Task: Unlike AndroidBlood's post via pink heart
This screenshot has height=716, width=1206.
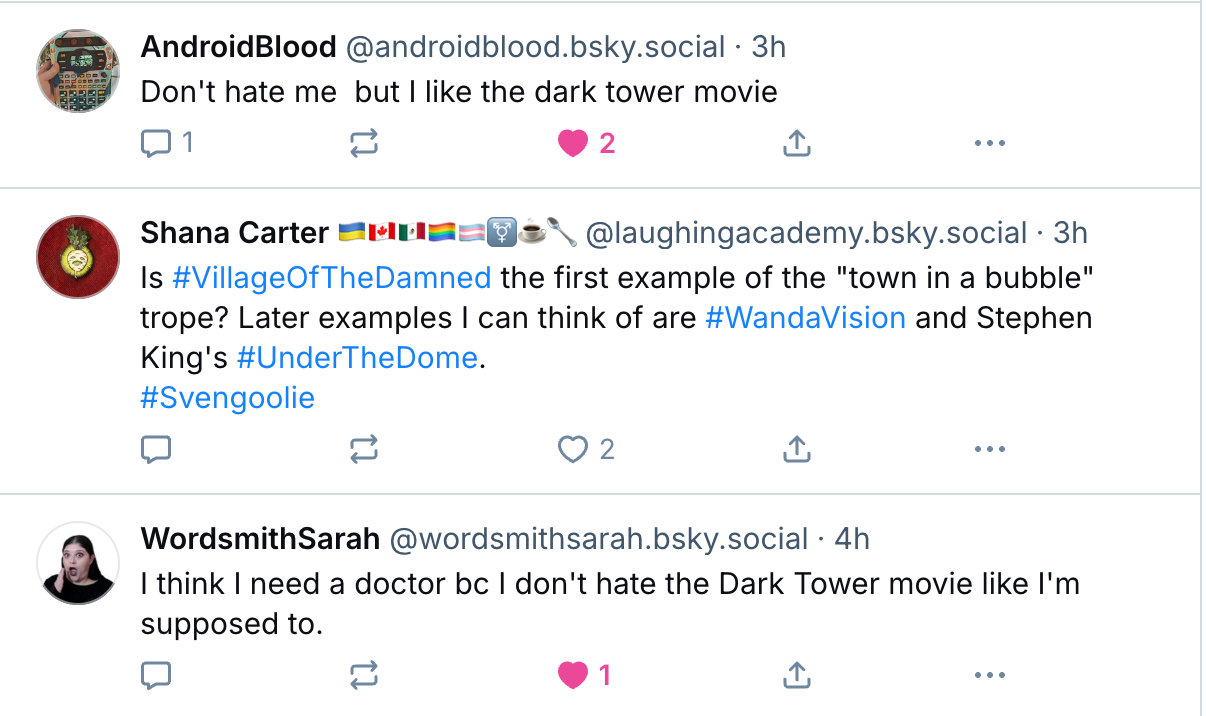Action: tap(573, 144)
